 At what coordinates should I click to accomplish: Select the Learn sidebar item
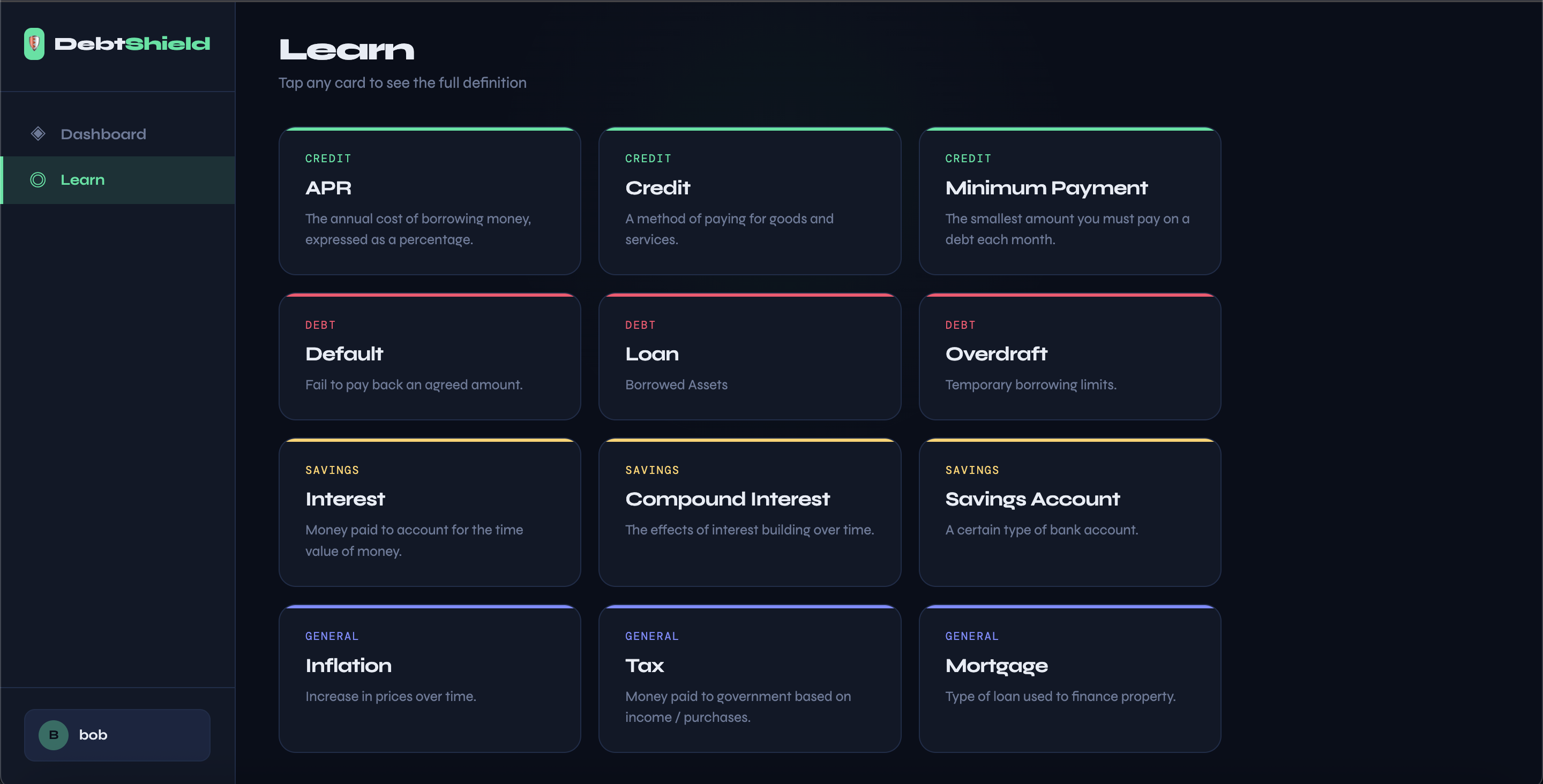pyautogui.click(x=83, y=180)
